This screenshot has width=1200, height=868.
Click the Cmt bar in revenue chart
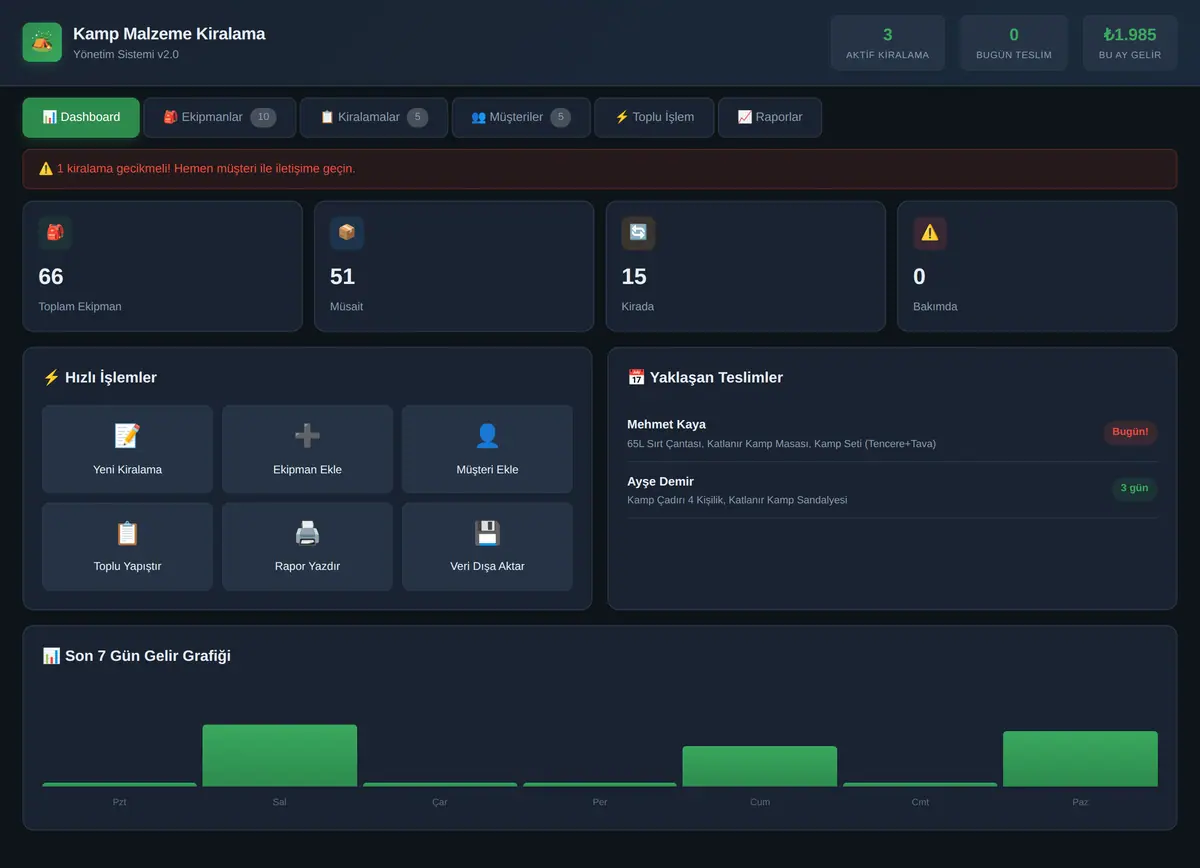[920, 784]
